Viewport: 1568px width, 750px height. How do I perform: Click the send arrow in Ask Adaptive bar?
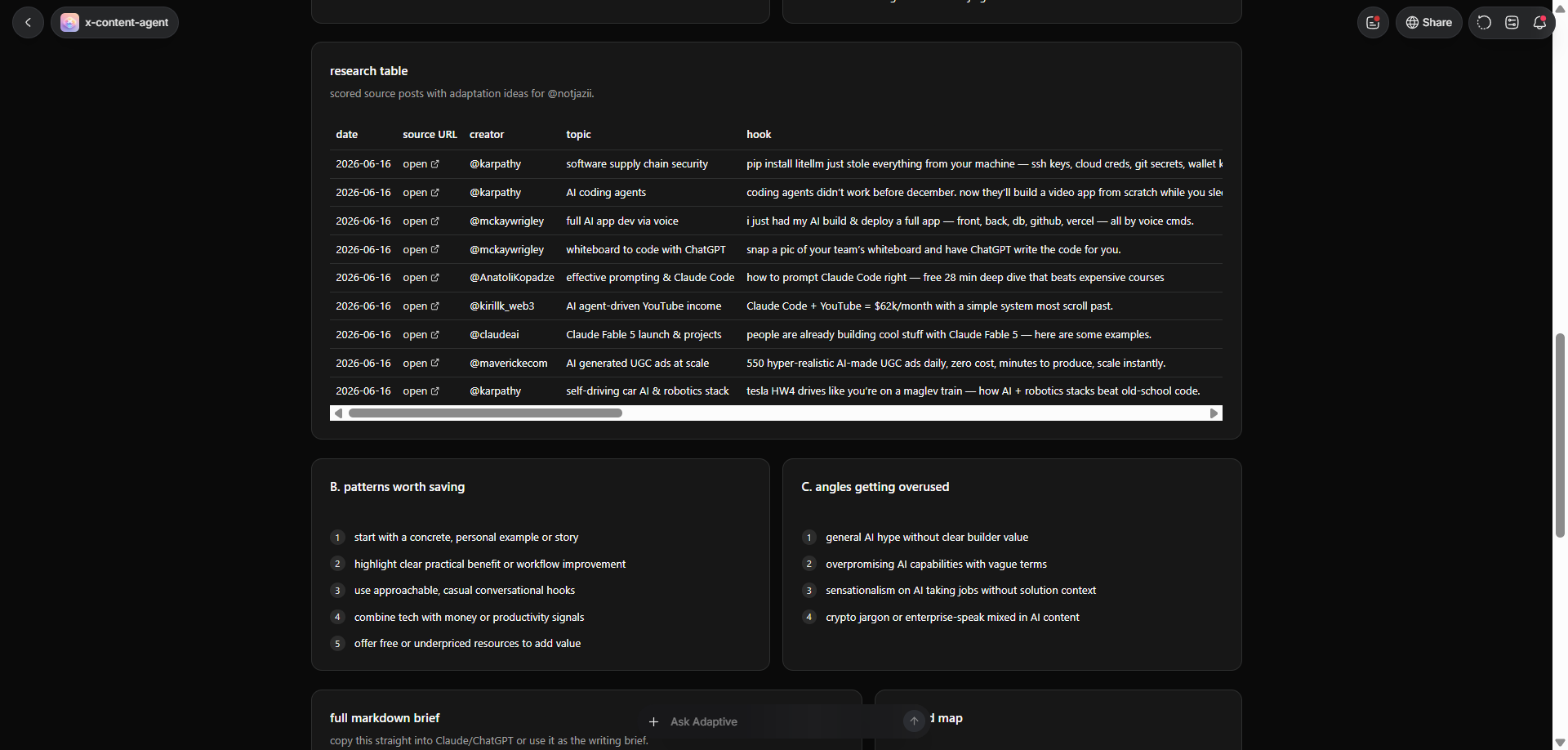click(914, 721)
